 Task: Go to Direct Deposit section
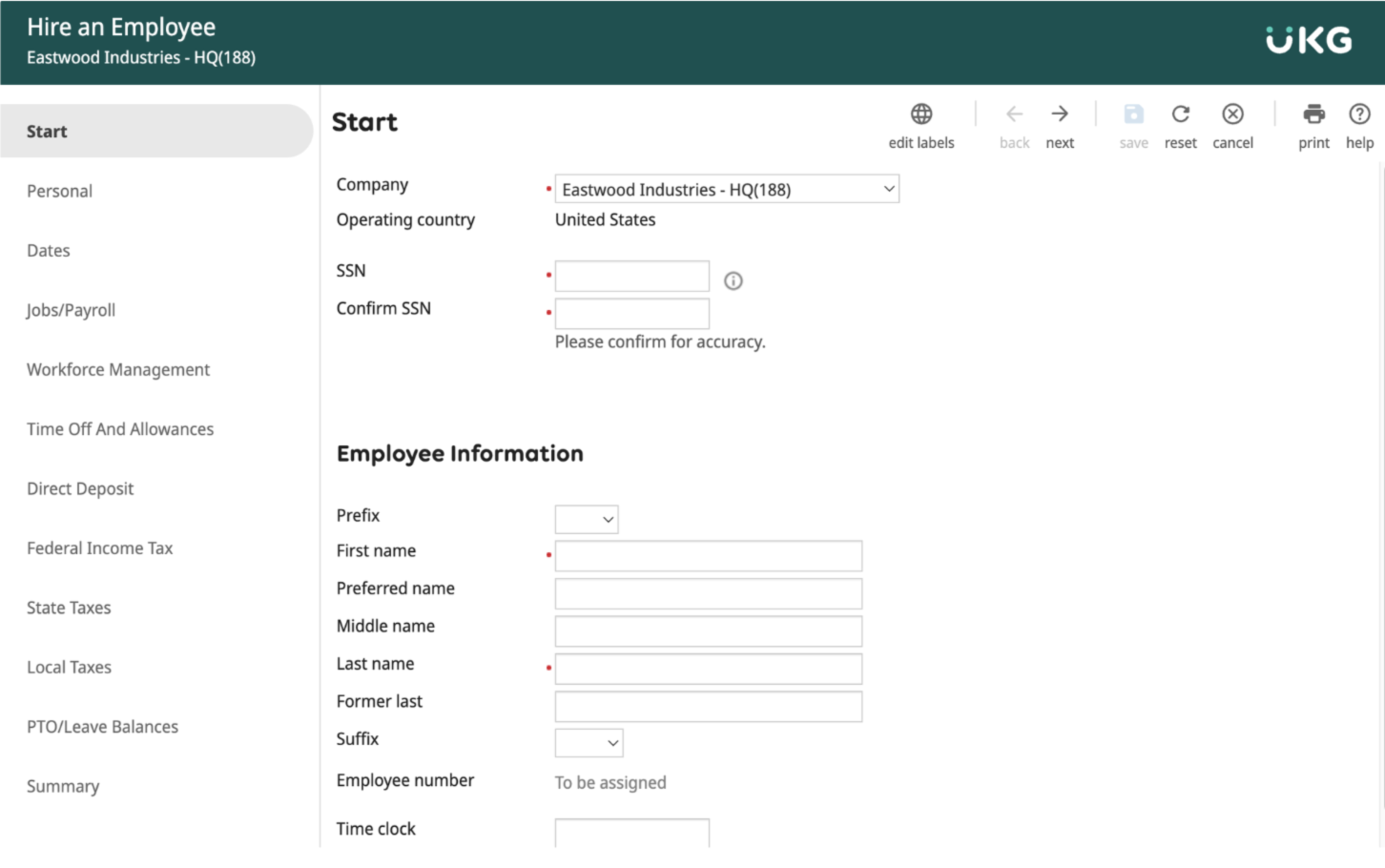80,488
